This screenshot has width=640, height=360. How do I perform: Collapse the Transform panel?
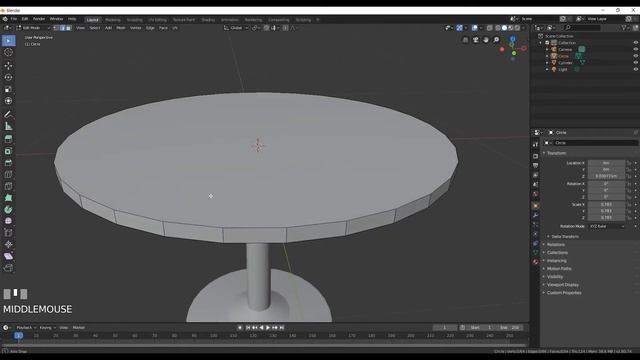coord(556,153)
